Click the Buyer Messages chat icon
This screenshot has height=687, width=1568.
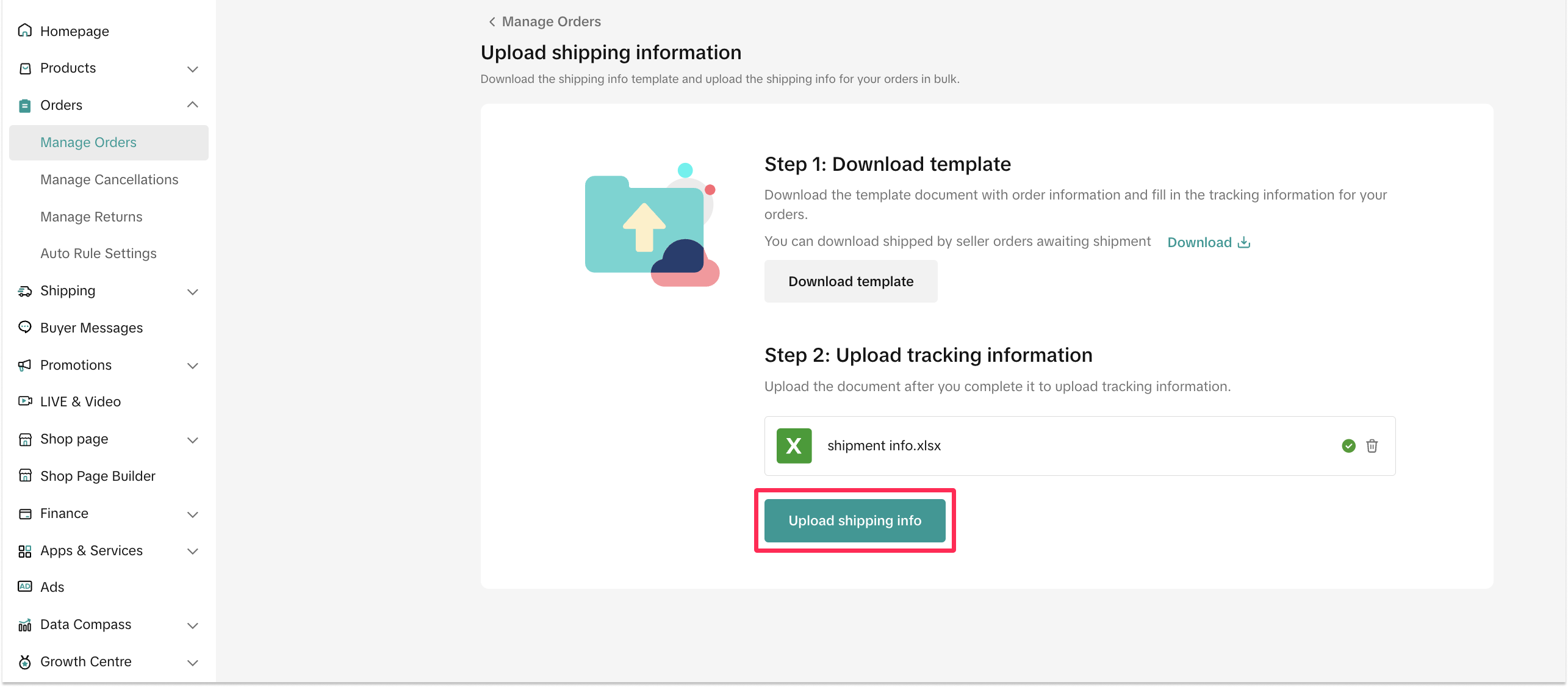pyautogui.click(x=25, y=327)
